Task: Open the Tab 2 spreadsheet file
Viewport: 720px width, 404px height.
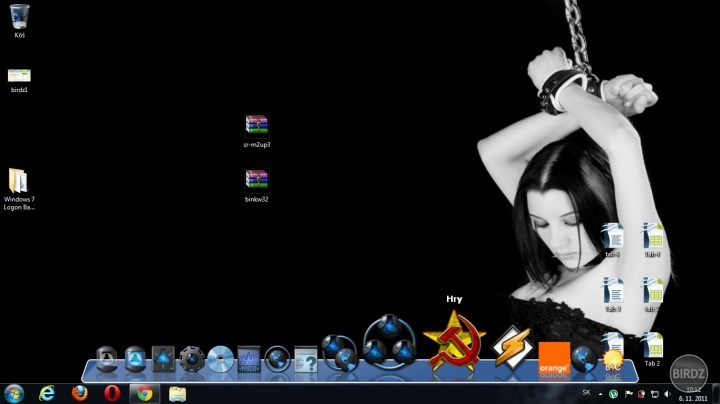Action: click(x=652, y=349)
